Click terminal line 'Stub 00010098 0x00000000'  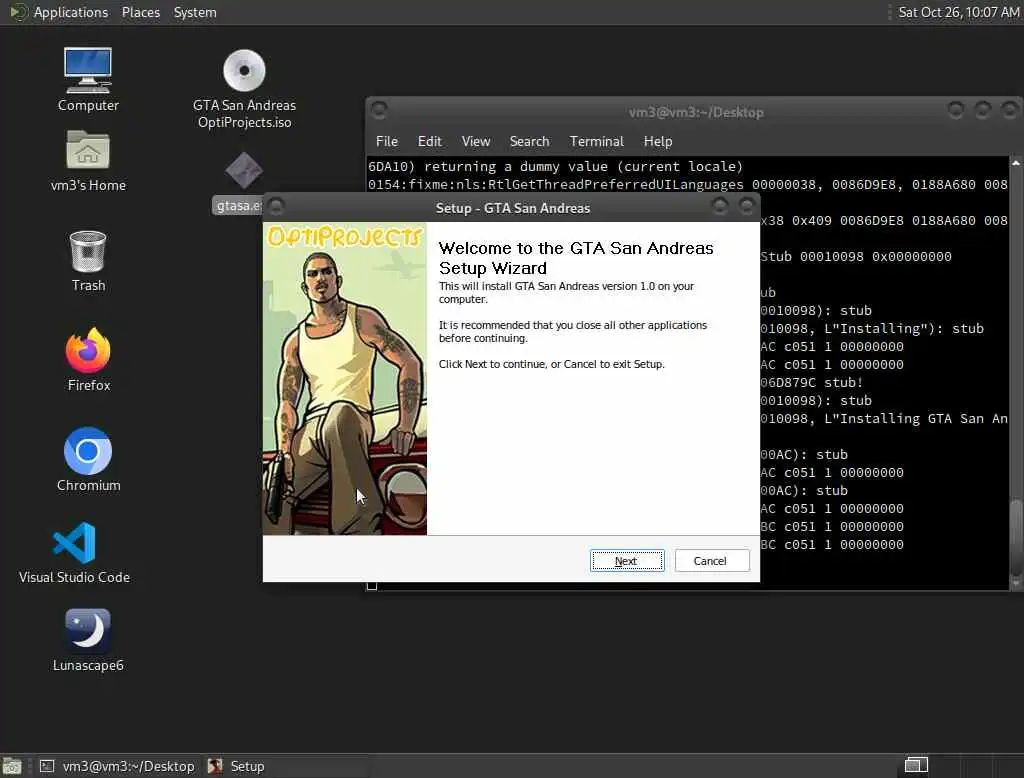click(856, 257)
